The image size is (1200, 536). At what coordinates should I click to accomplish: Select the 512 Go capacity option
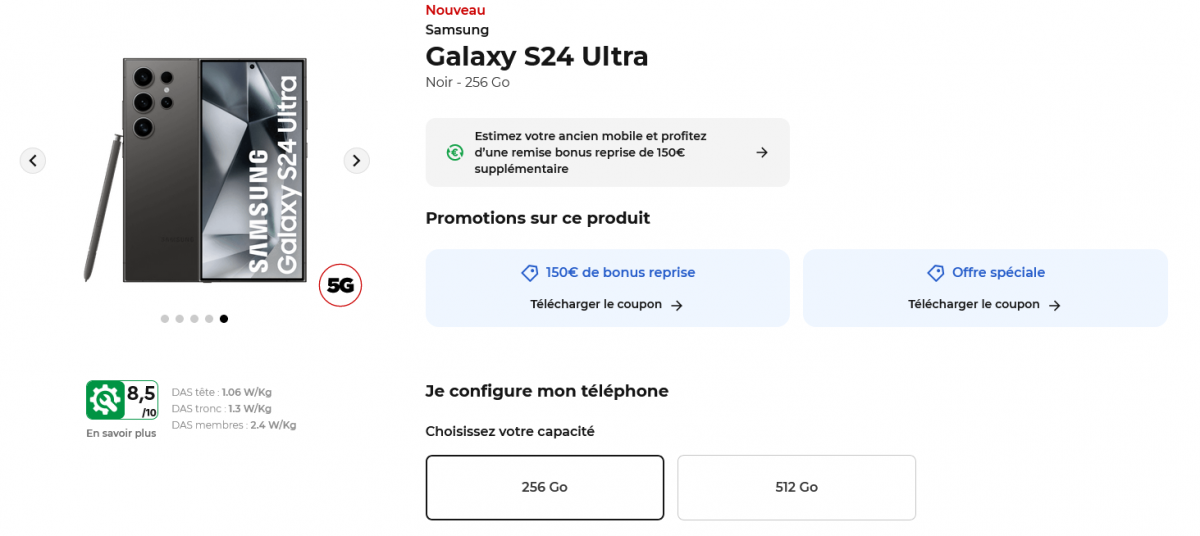[796, 488]
